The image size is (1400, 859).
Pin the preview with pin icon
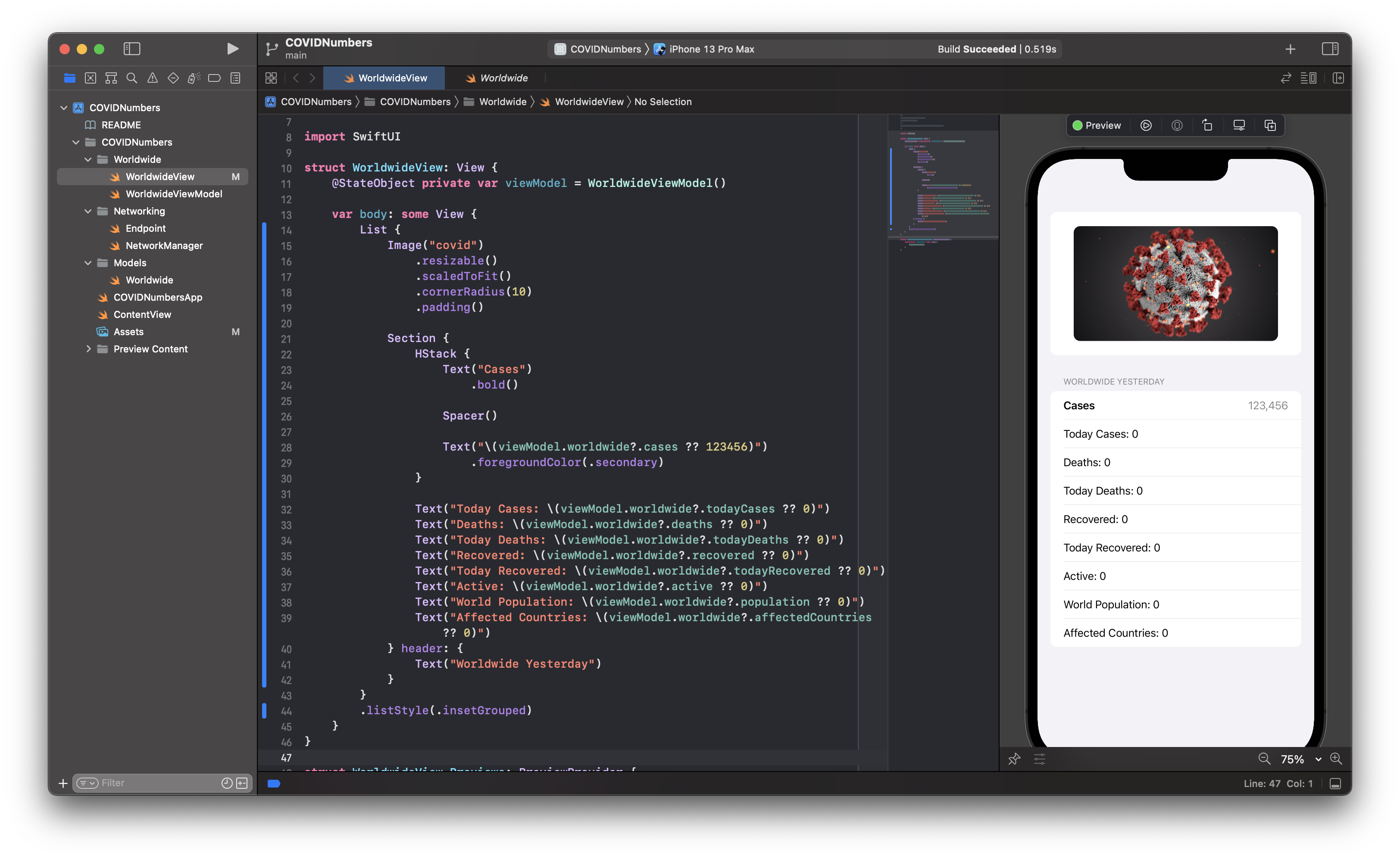click(1014, 759)
